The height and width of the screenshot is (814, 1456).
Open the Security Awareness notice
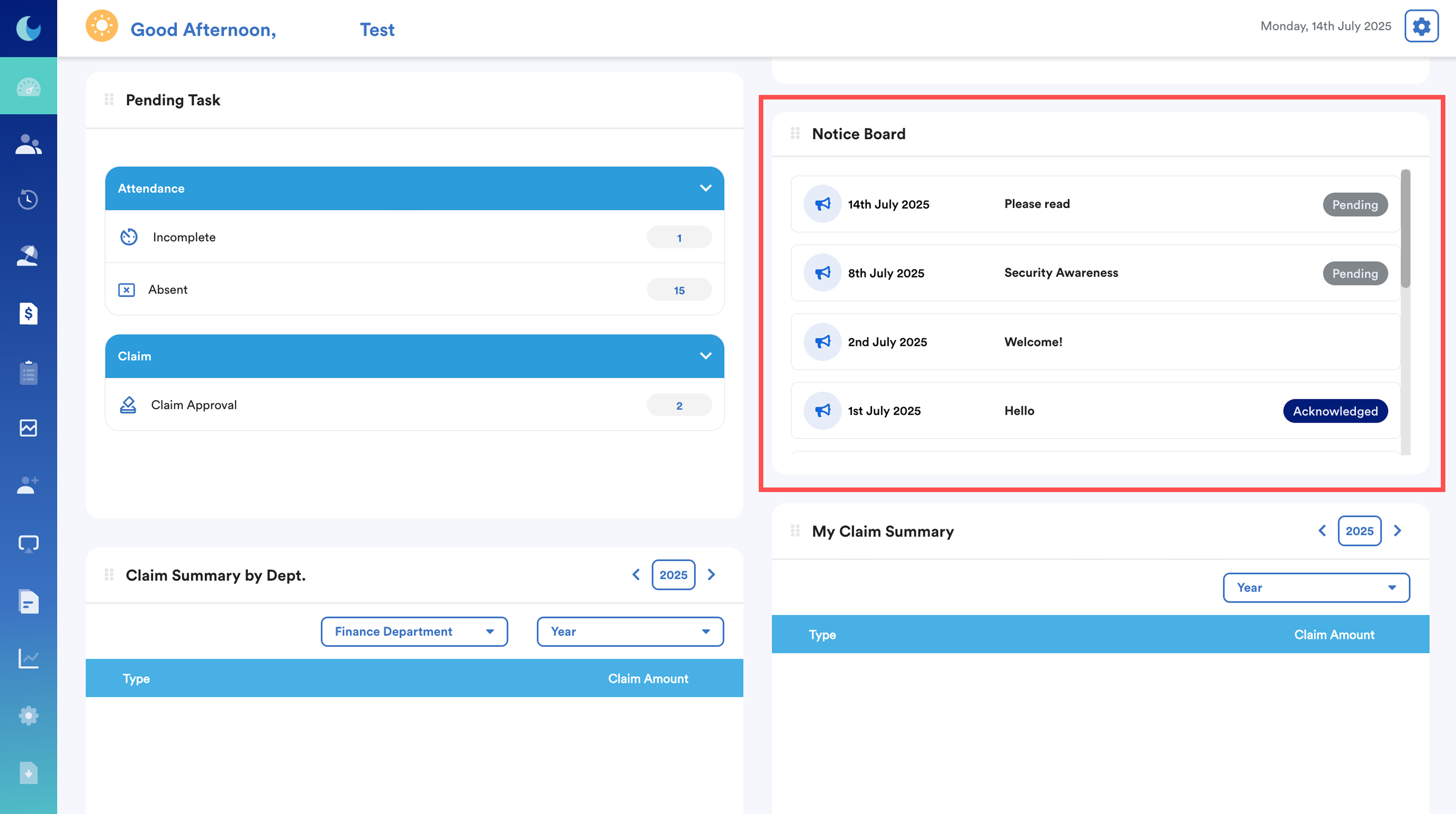1060,273
